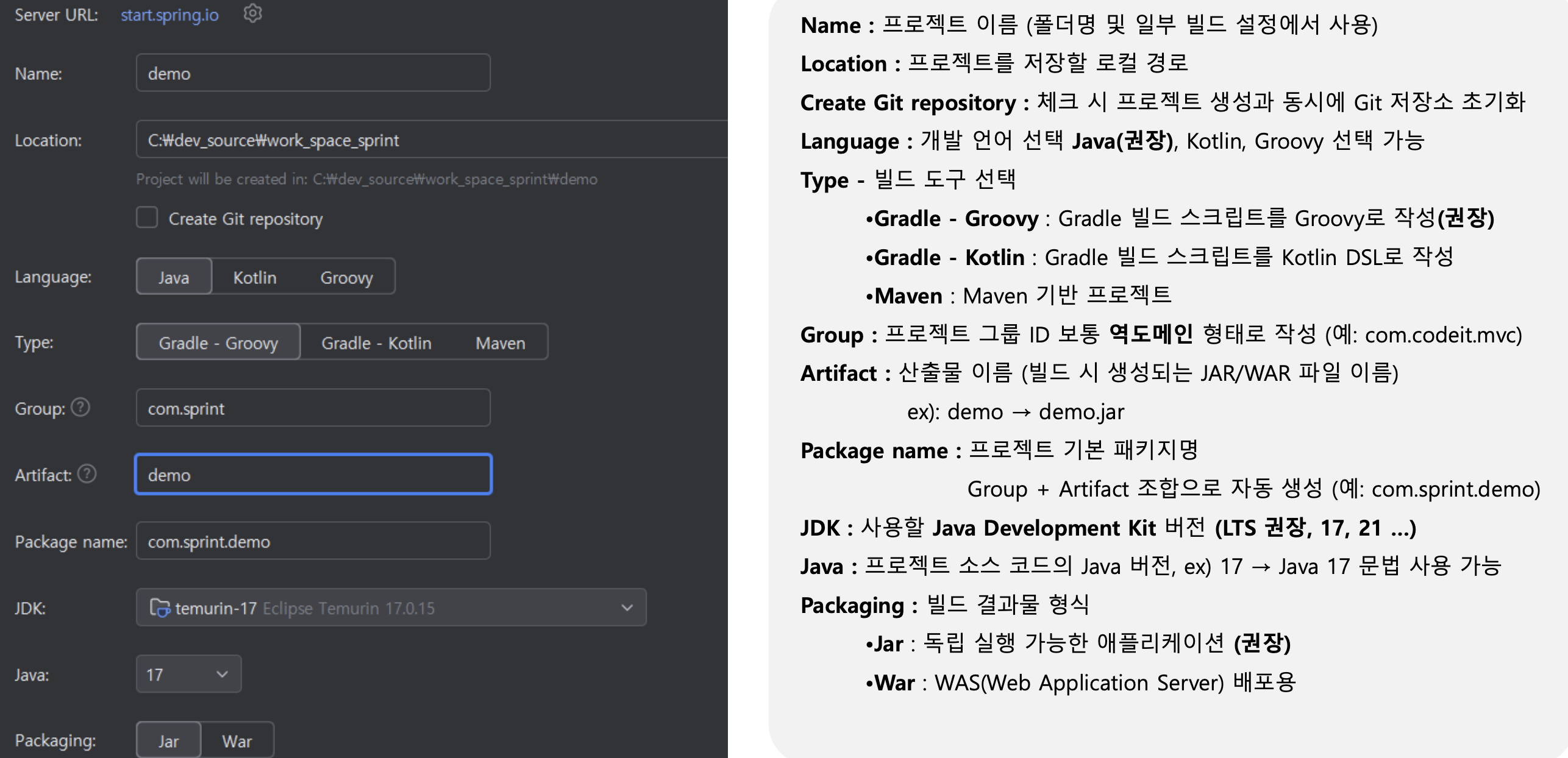The image size is (1568, 758).
Task: Click the Group help question-mark icon
Action: click(80, 407)
